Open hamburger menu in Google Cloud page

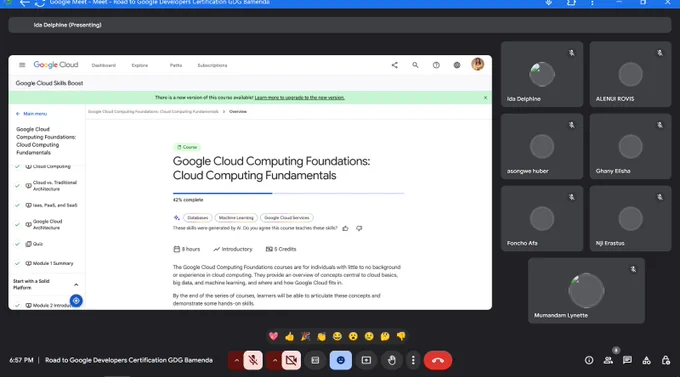[22, 65]
